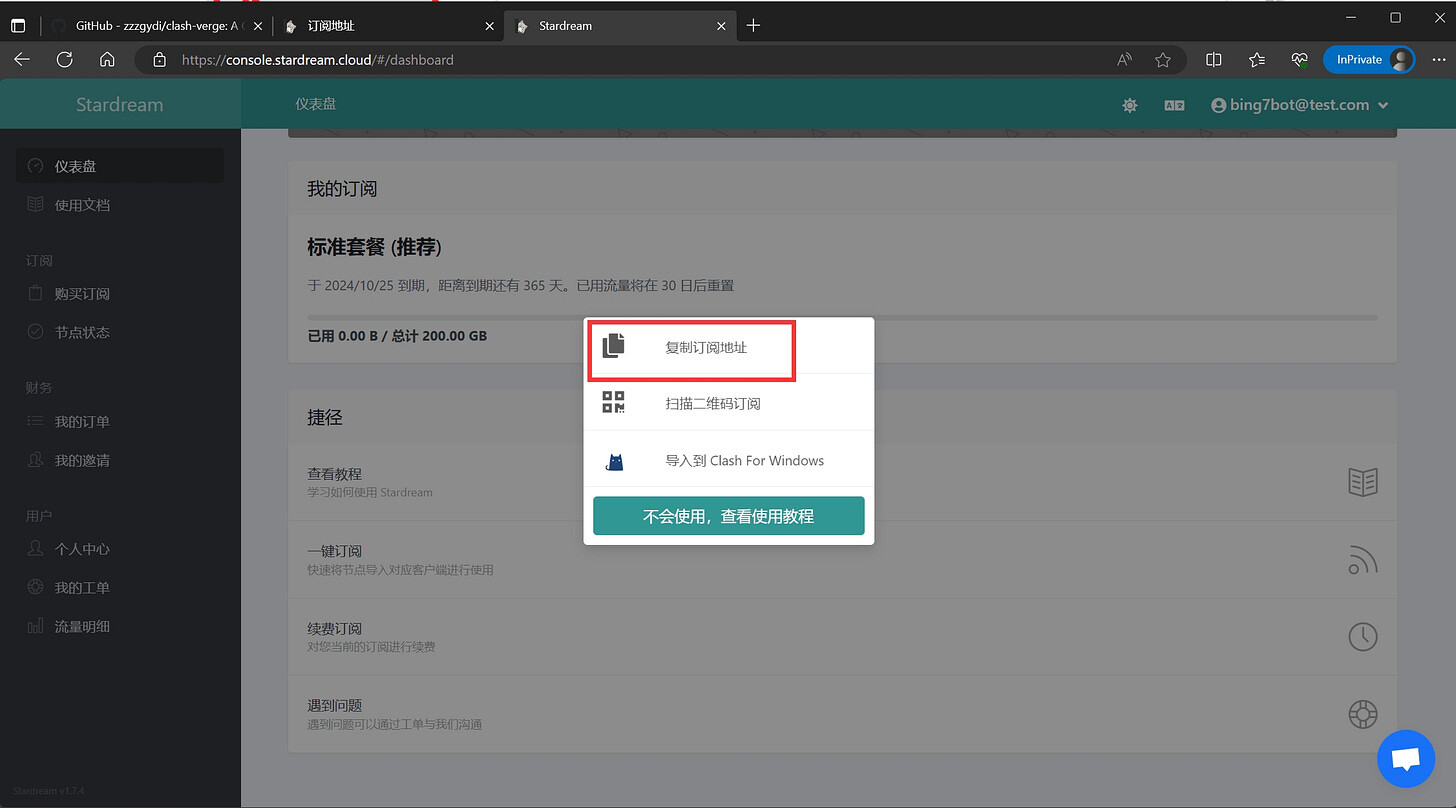Click the read aloud icon in address bar
This screenshot has width=1456, height=808.
click(1125, 60)
